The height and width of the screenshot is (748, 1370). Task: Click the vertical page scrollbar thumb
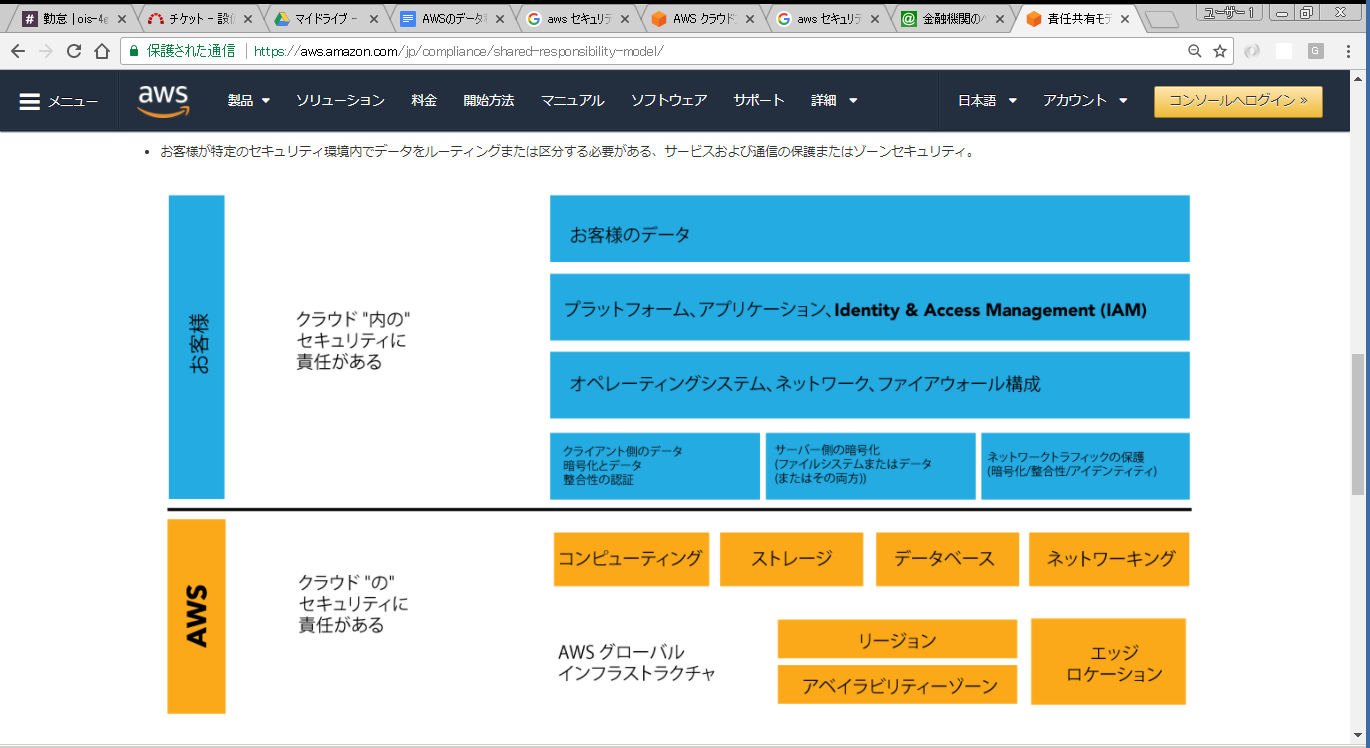[1357, 424]
